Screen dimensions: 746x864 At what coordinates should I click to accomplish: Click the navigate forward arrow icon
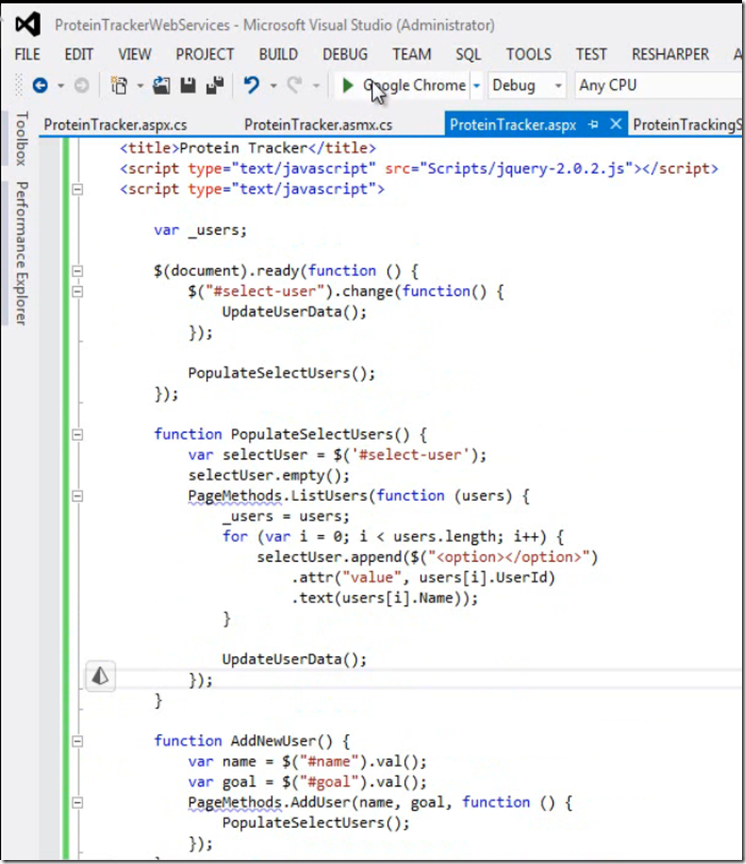point(82,85)
